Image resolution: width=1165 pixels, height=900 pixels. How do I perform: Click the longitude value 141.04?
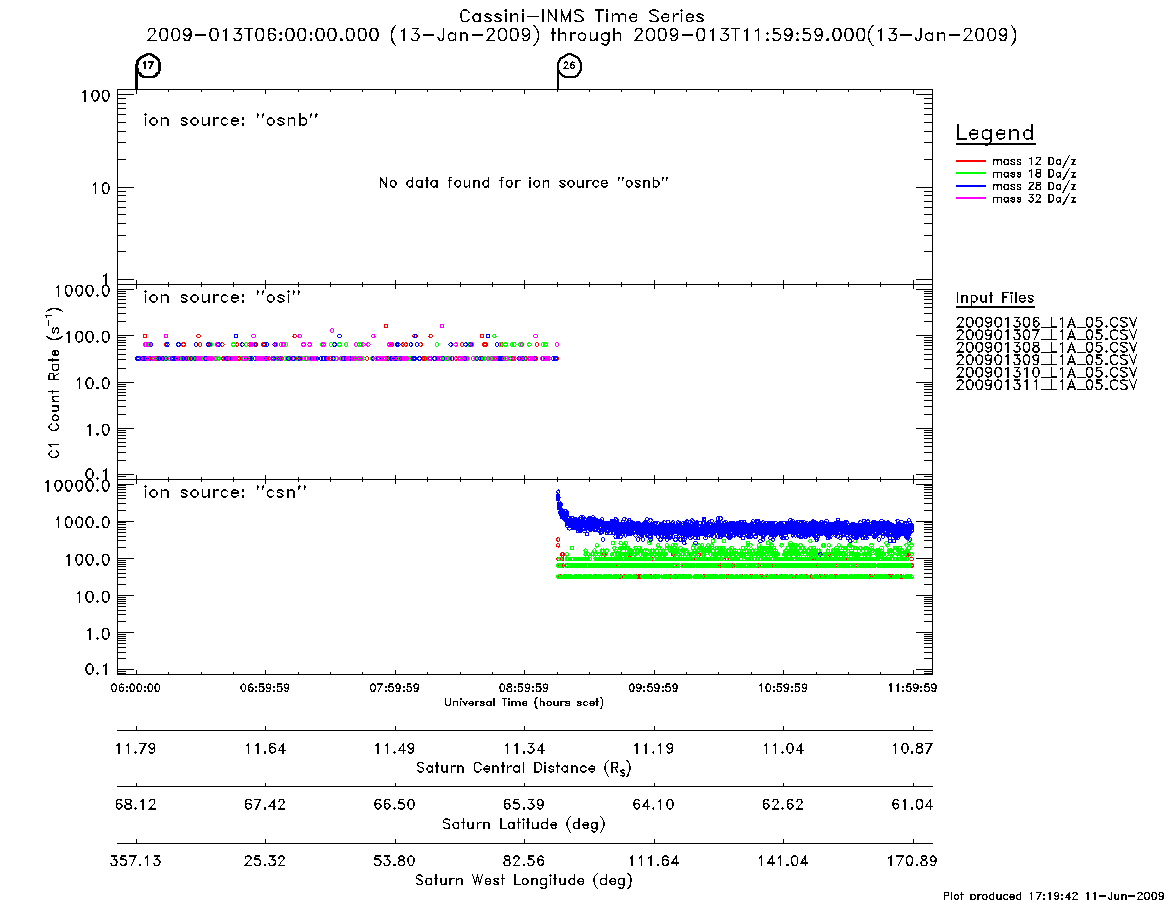point(783,861)
